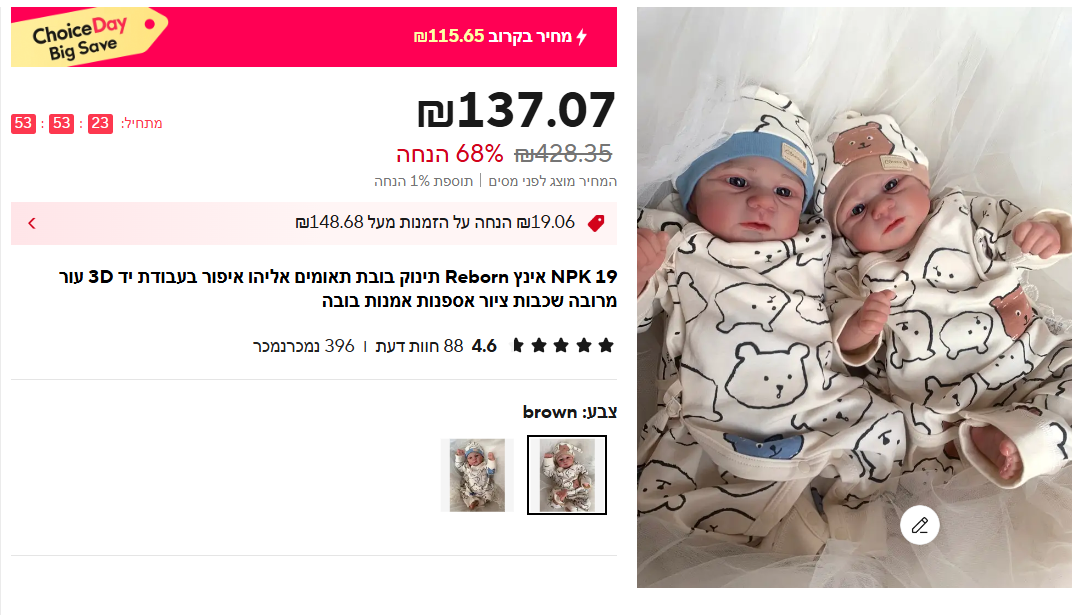Image resolution: width=1072 pixels, height=615 pixels.
Task: Click the NPK 19 inch Reborn product title
Action: click(338, 288)
